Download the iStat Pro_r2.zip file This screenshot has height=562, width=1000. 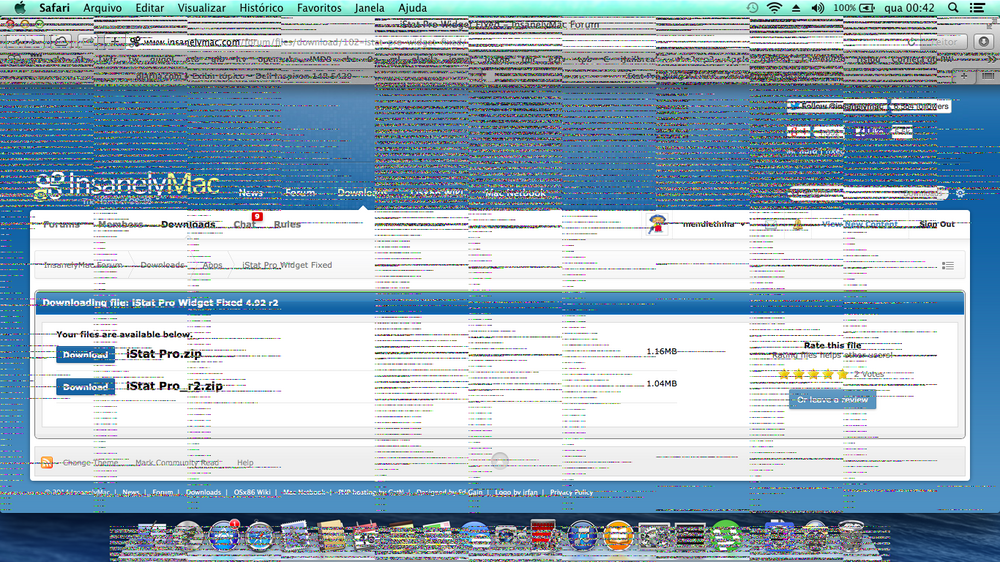86,387
